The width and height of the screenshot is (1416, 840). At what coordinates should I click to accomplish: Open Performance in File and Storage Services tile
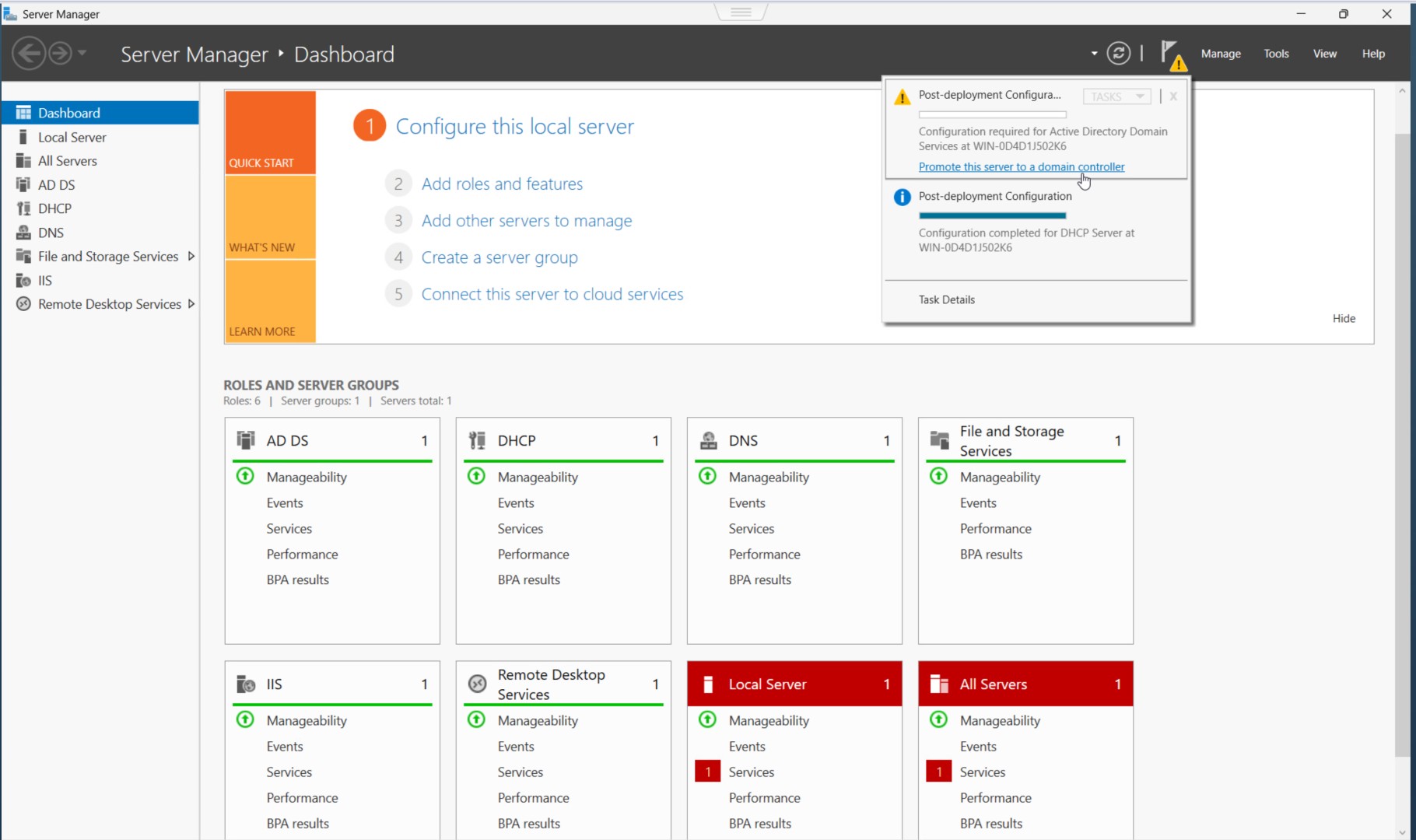coord(995,528)
